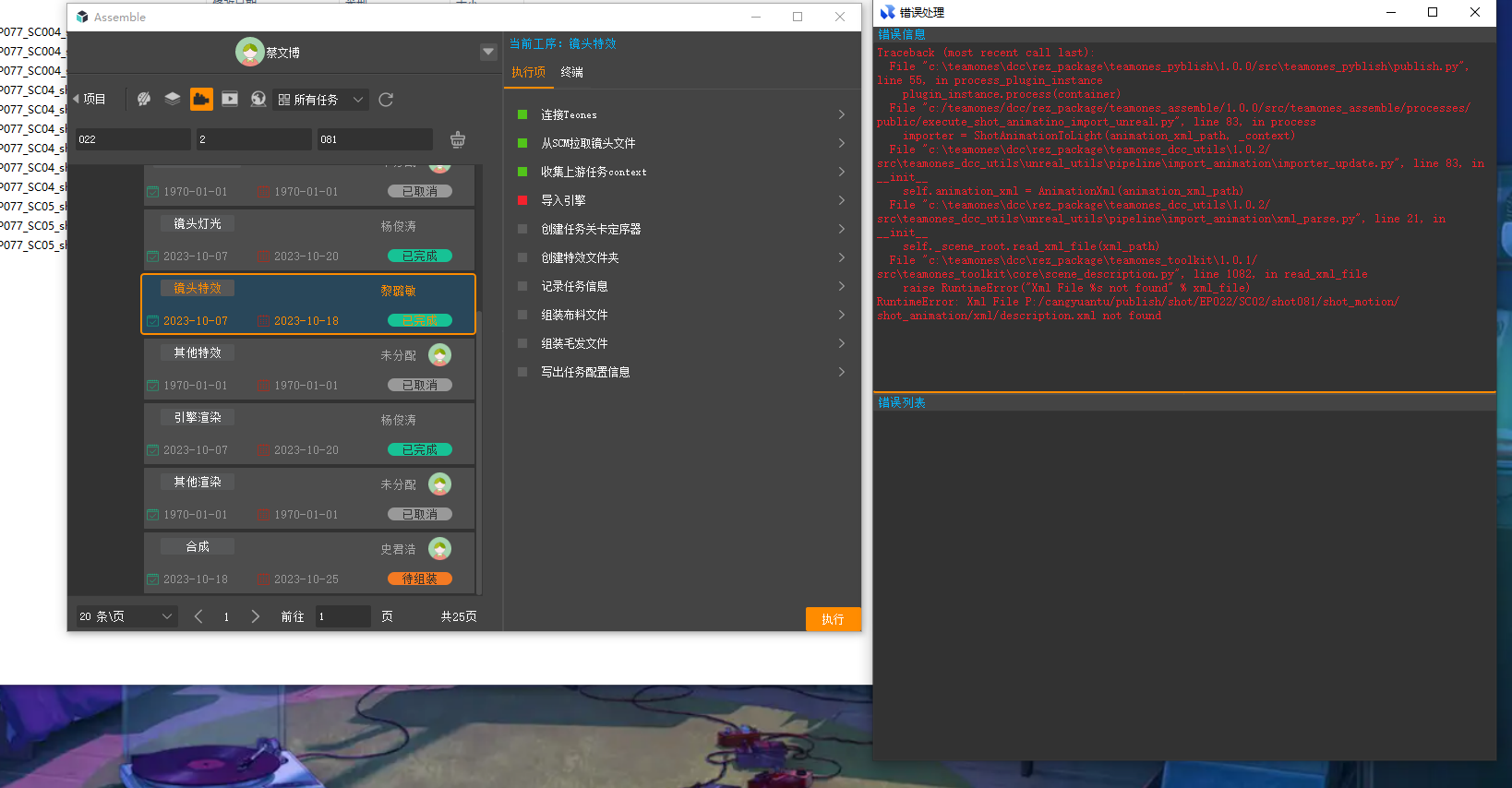
Task: Go to next page of tasks
Action: point(256,616)
